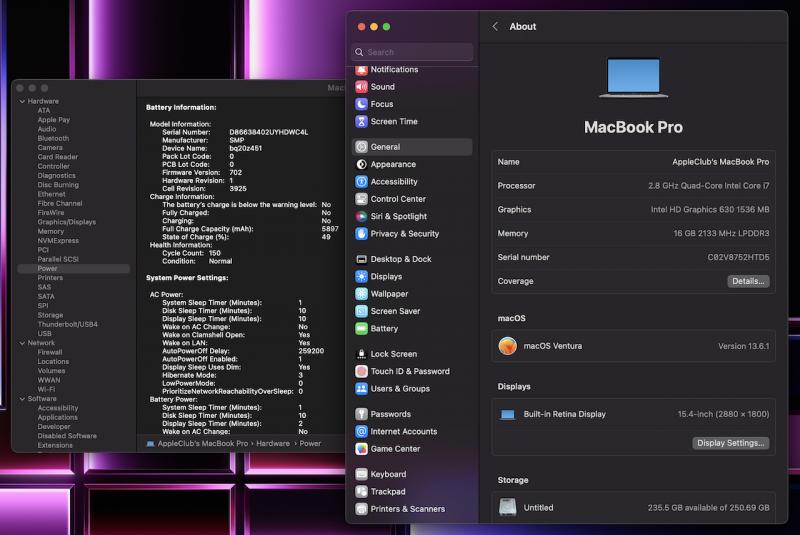Open Focus moon icon
The height and width of the screenshot is (535, 800).
[x=361, y=104]
